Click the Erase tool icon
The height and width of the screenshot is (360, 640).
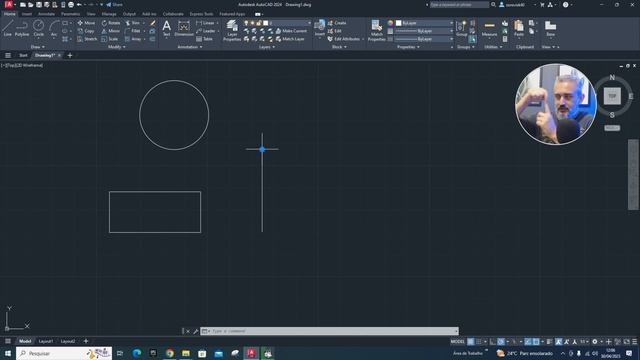(x=153, y=23)
